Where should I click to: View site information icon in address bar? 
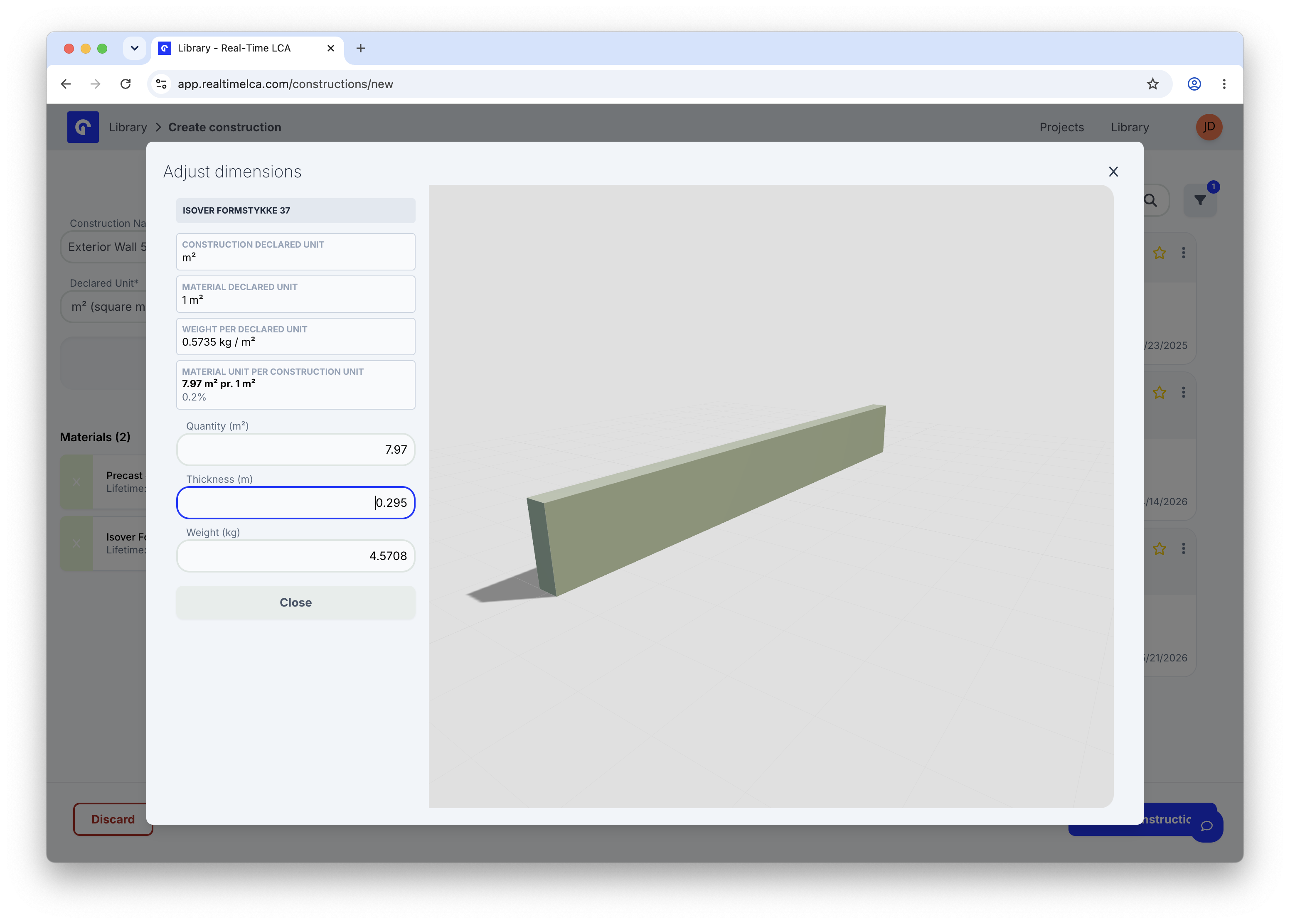(162, 84)
